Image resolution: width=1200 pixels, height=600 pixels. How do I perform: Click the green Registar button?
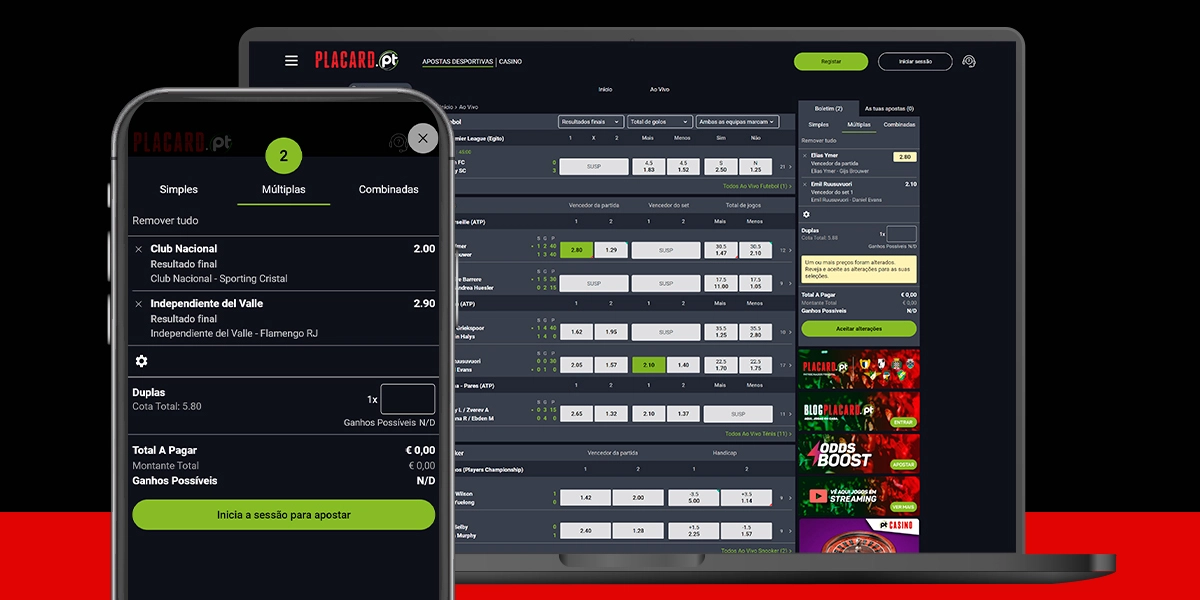point(831,61)
